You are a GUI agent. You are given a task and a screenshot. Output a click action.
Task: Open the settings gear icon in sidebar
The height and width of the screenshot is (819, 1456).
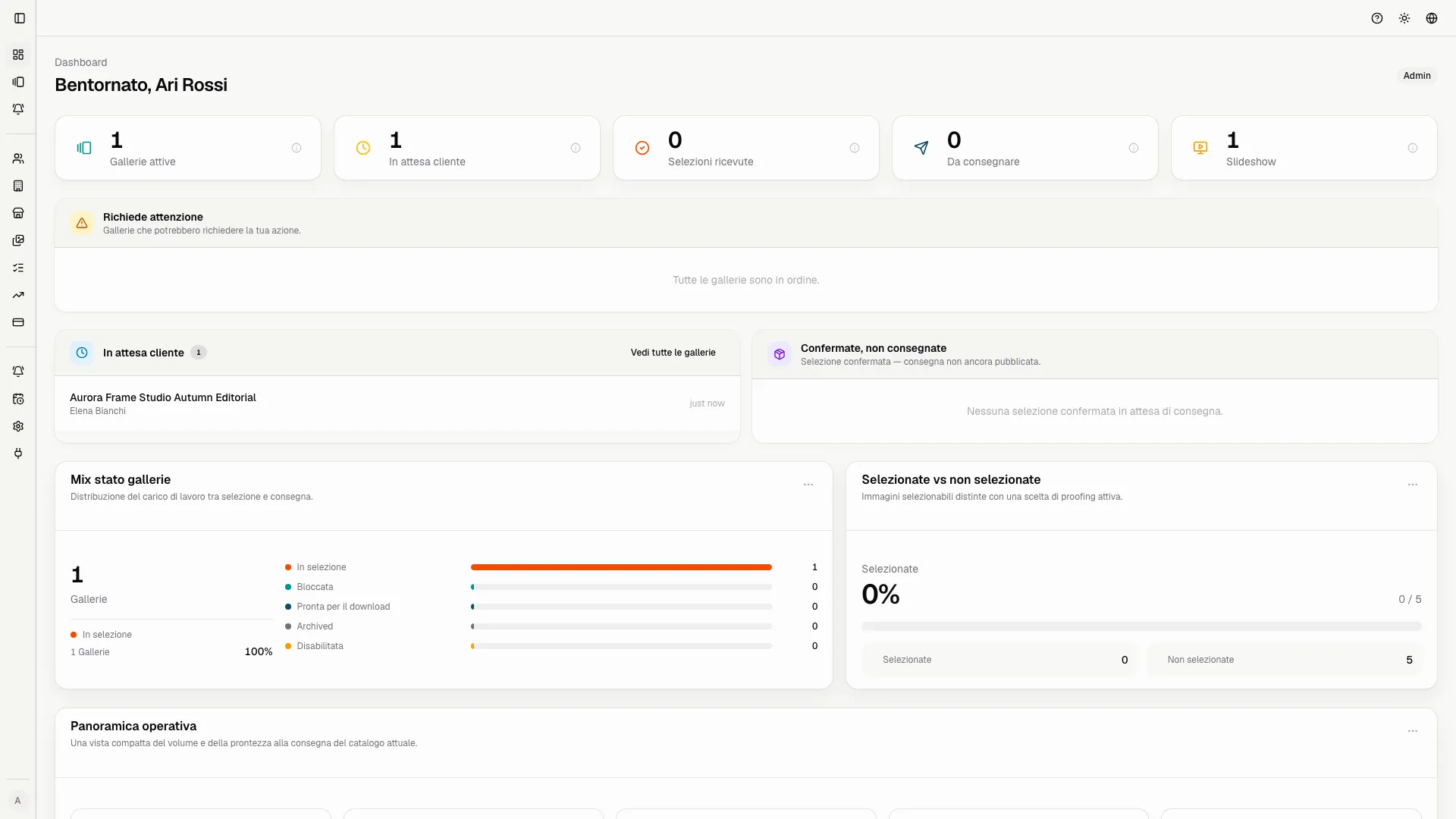[18, 426]
